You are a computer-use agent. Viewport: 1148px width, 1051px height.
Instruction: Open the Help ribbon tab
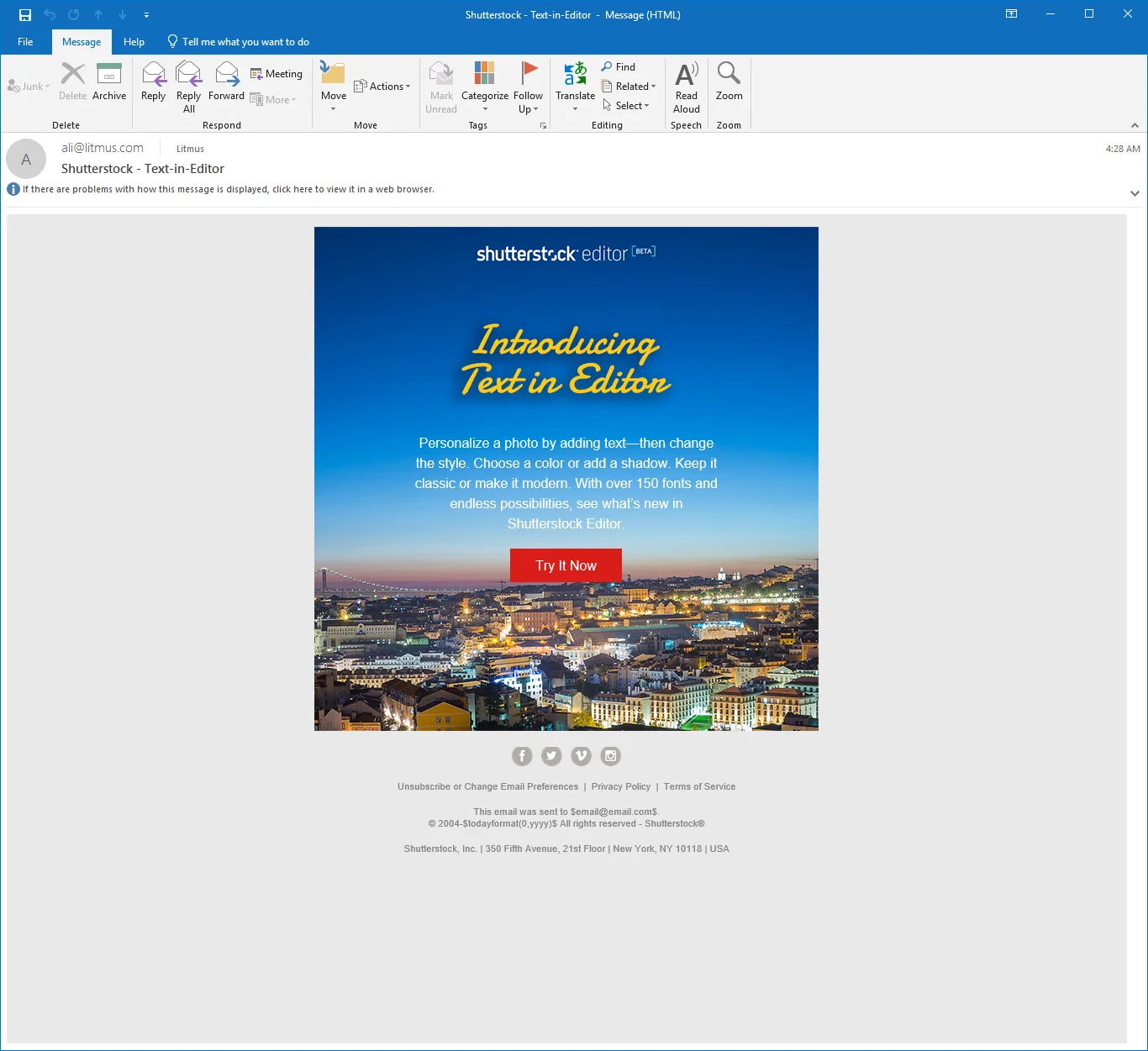click(134, 42)
